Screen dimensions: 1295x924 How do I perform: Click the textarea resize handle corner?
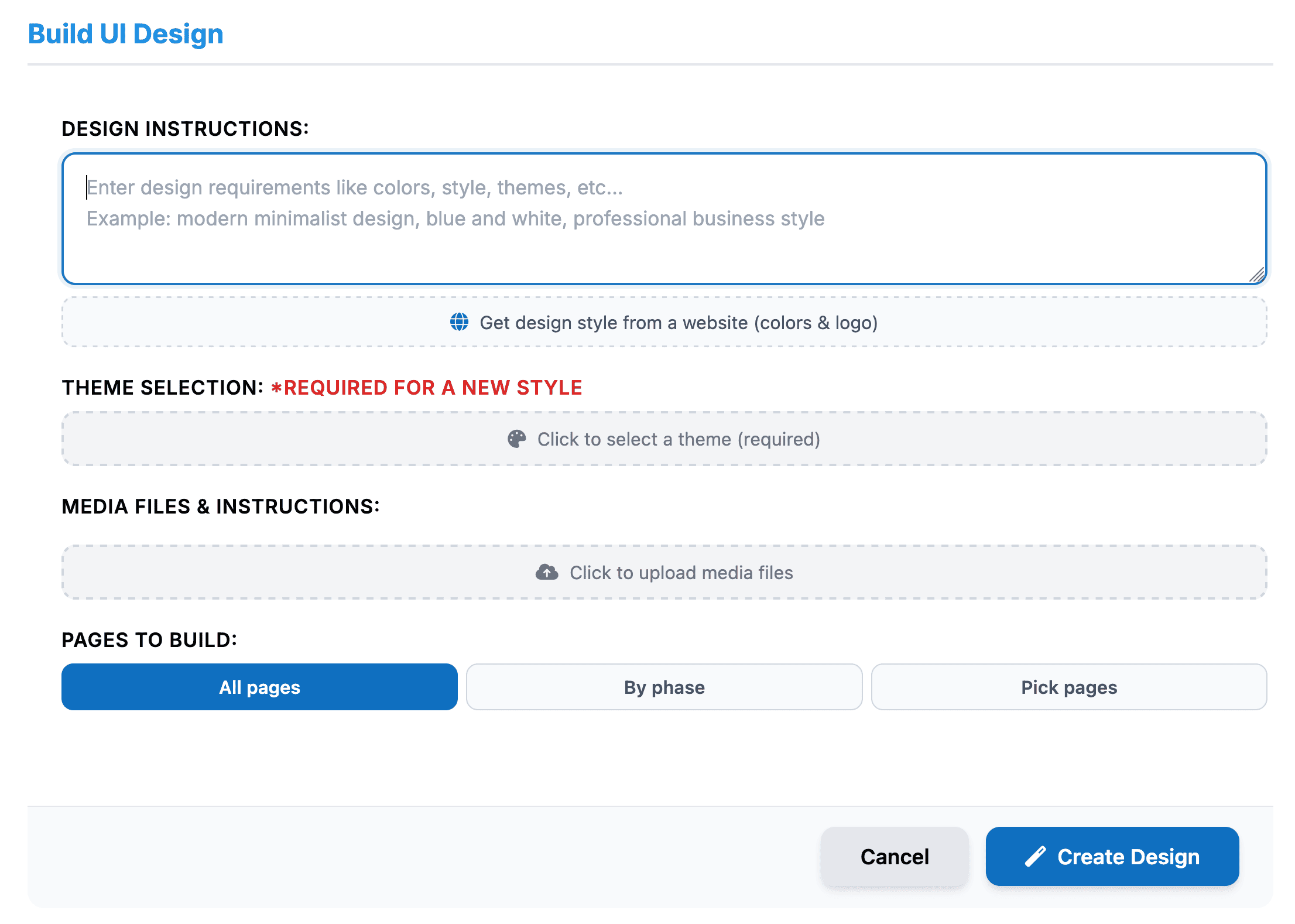pyautogui.click(x=1257, y=275)
